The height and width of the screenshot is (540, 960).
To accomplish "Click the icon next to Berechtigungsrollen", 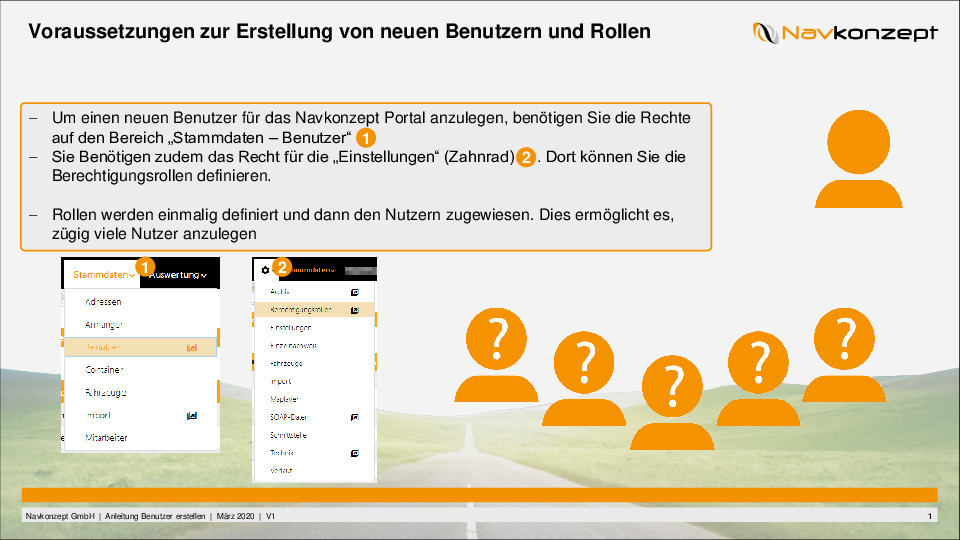I will coord(354,310).
